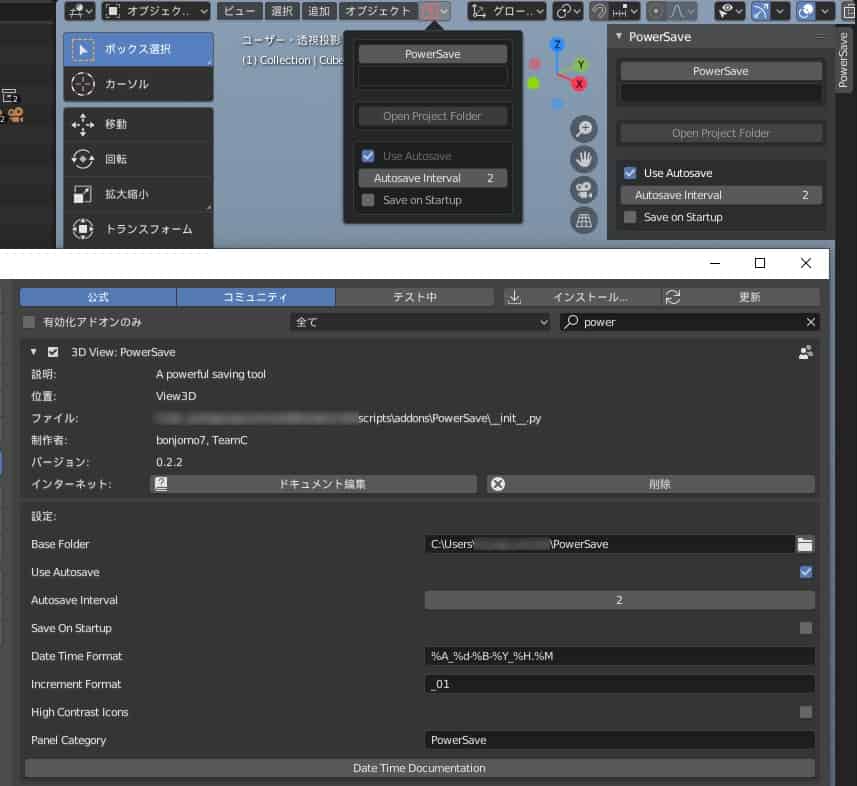
Task: Open the snapping options dropdown
Action: pyautogui.click(x=625, y=11)
